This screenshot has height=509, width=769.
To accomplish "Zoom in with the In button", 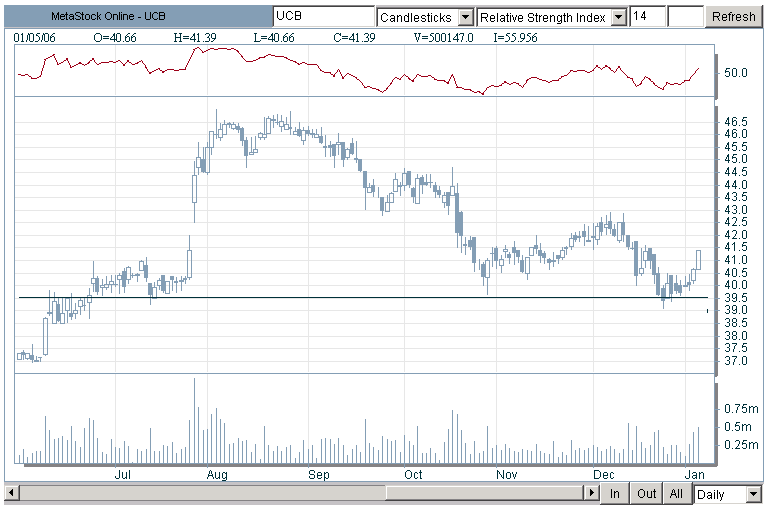I will pyautogui.click(x=615, y=493).
